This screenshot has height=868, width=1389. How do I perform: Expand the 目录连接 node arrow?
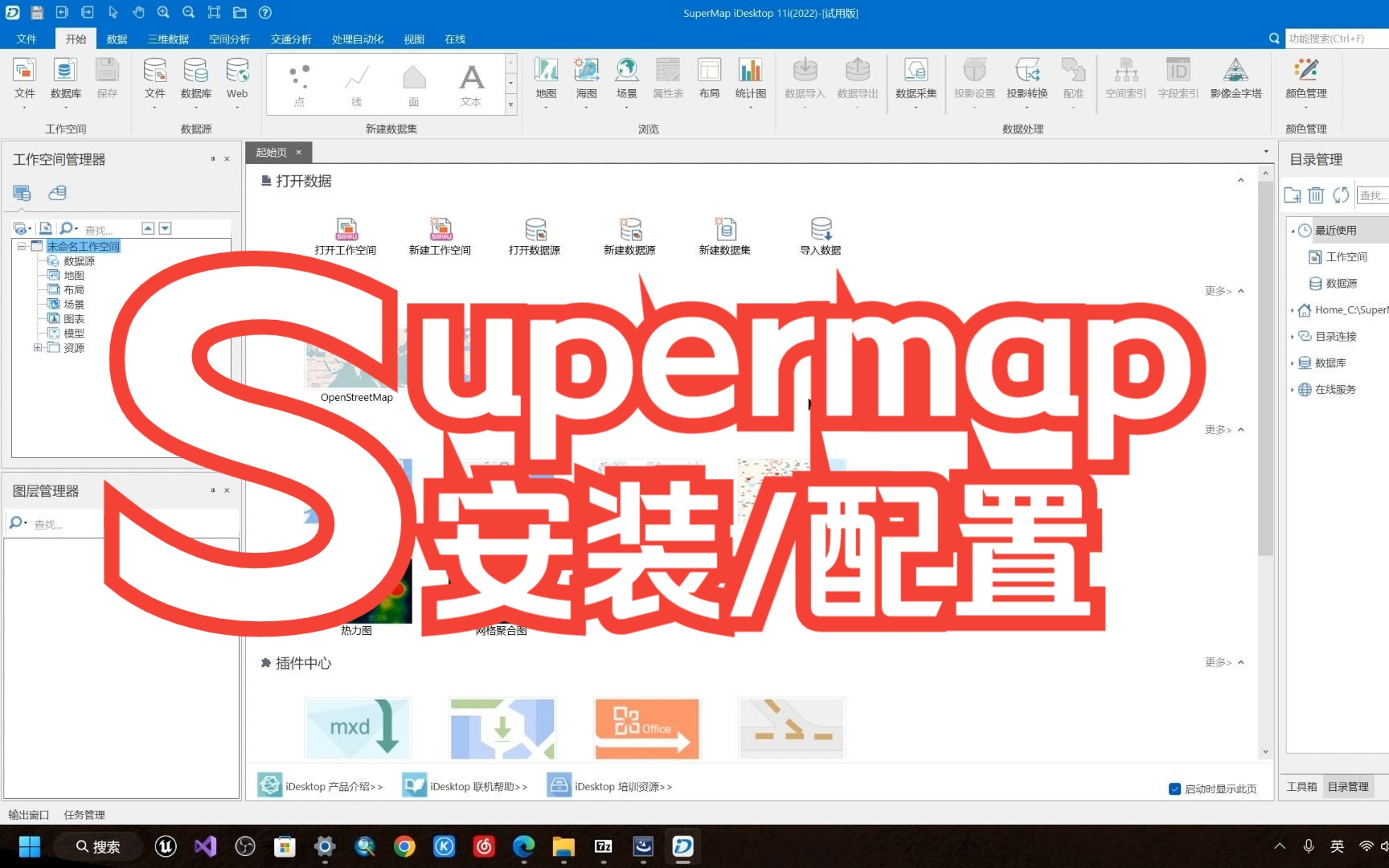point(1293,337)
